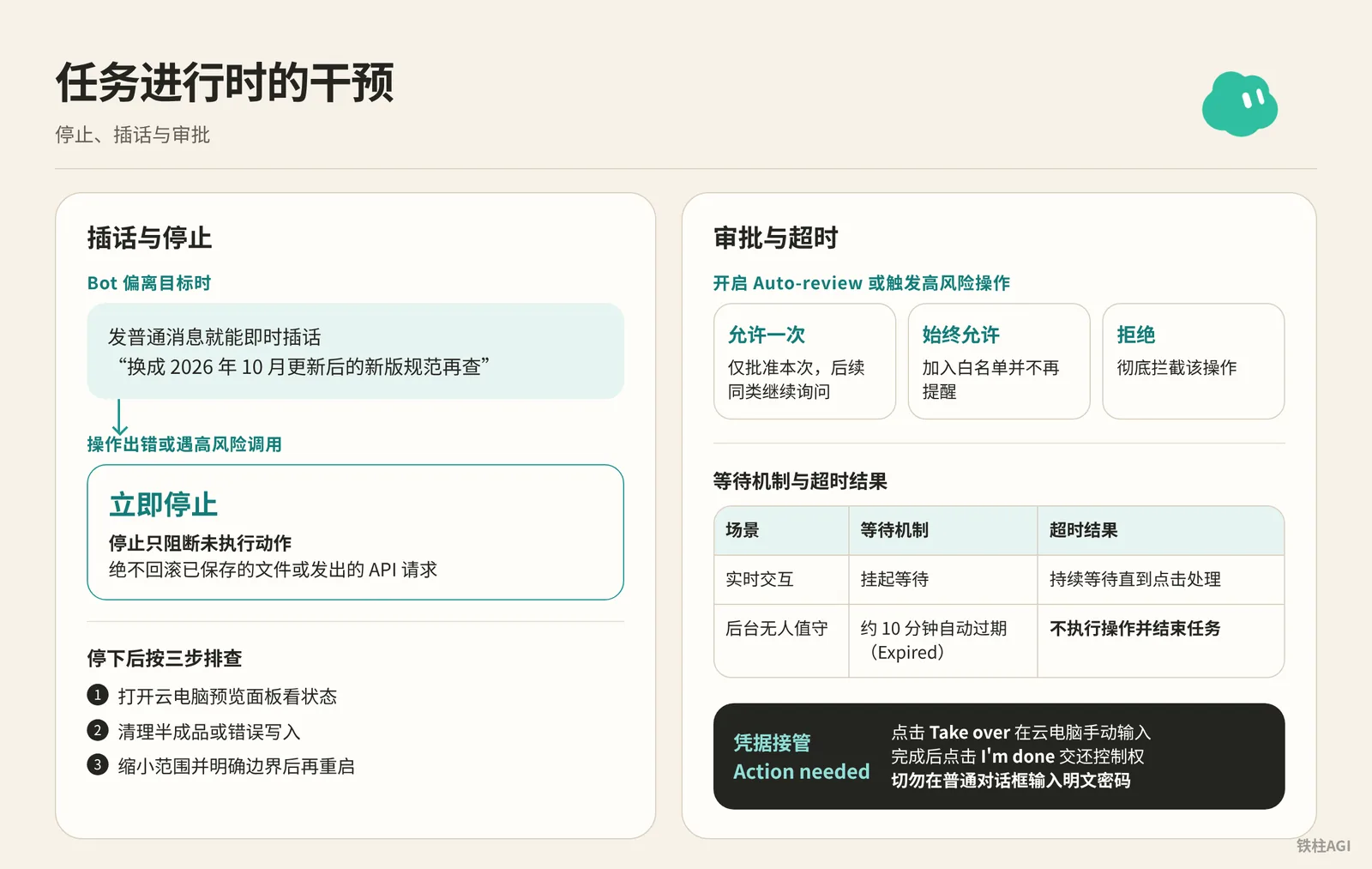Click the 审批与超时 section heading
This screenshot has height=869, width=1372.
pos(775,238)
